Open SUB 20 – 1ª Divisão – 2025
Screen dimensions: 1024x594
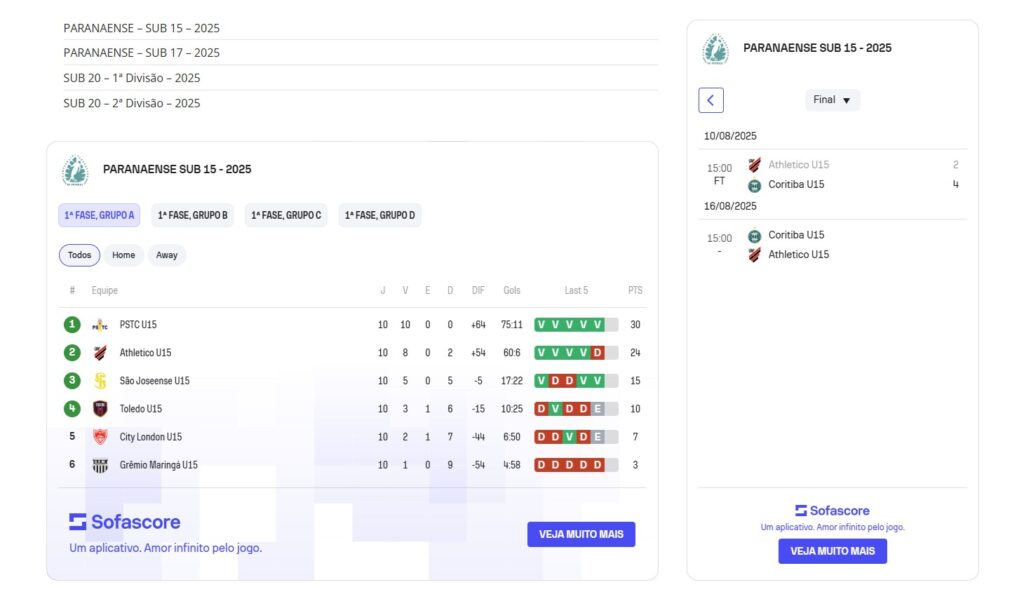[131, 78]
